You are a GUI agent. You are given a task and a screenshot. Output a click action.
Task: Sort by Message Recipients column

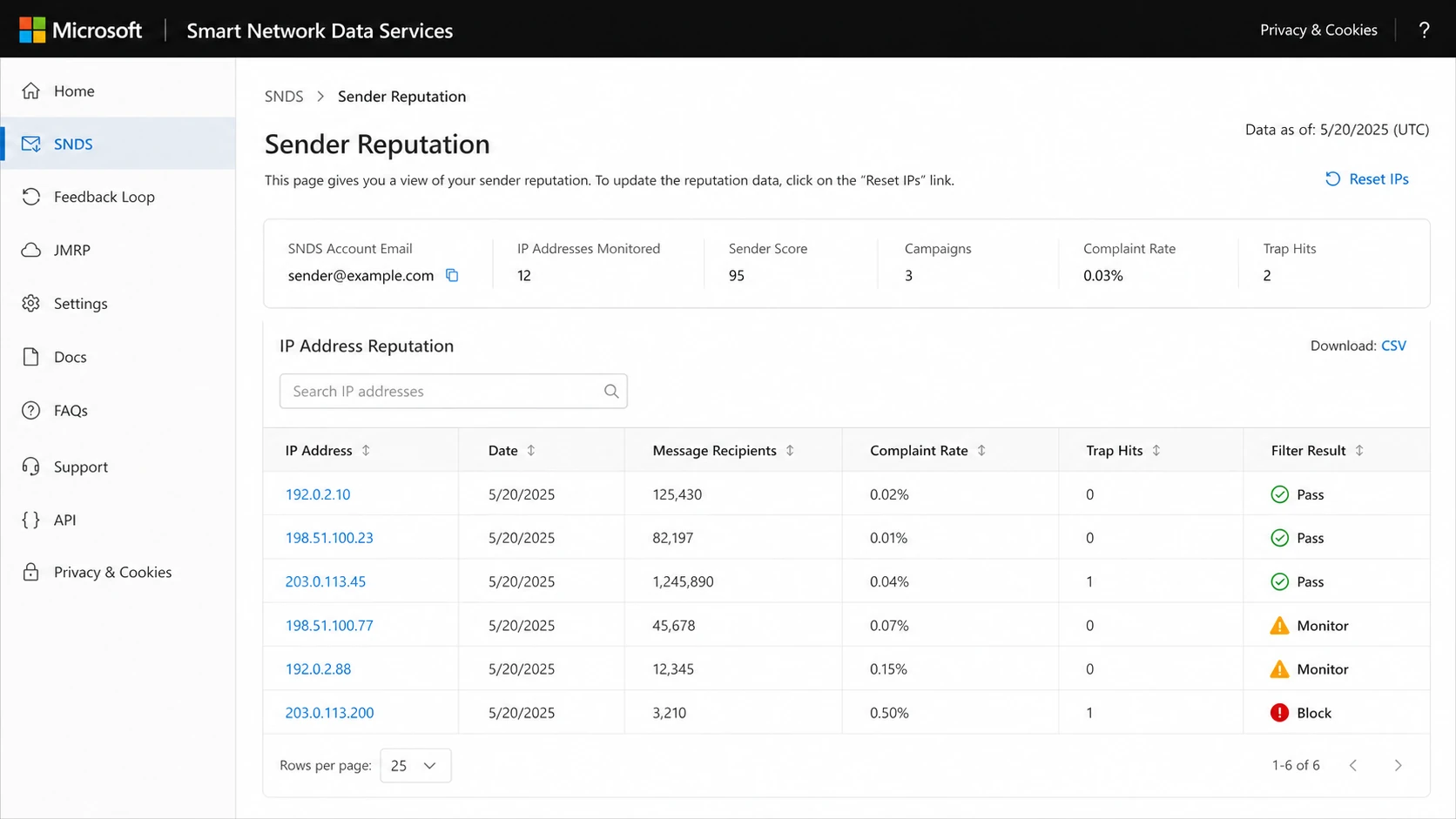pyautogui.click(x=790, y=450)
